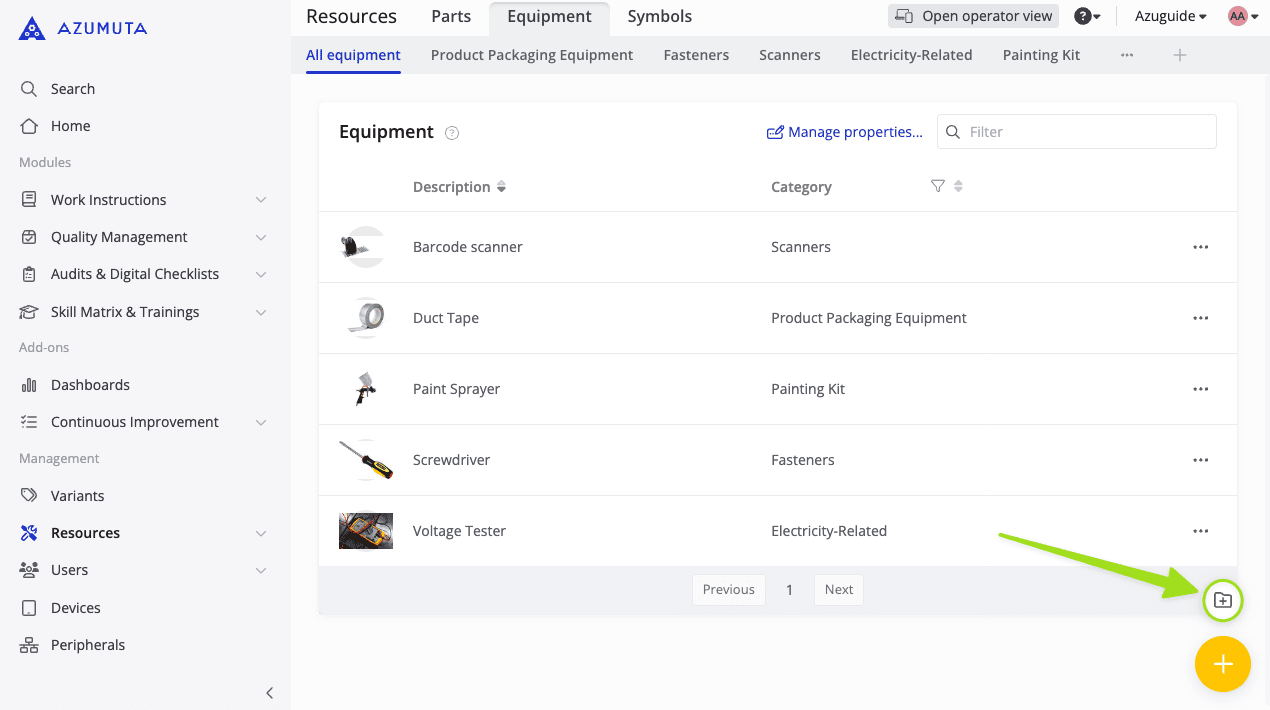
Task: Click the Equipment info help icon
Action: point(452,133)
